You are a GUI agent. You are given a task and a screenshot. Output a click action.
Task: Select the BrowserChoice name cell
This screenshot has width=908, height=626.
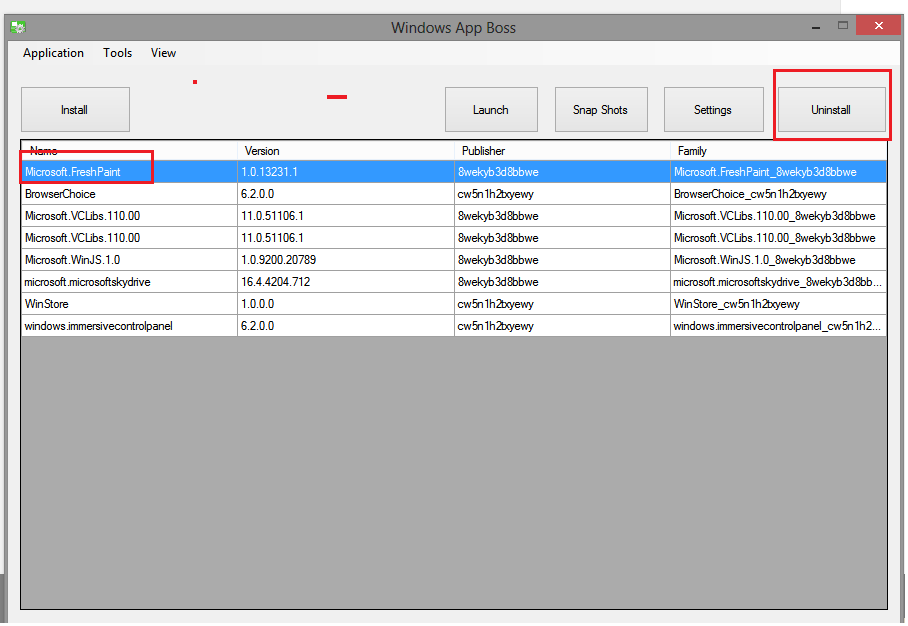[x=129, y=194]
